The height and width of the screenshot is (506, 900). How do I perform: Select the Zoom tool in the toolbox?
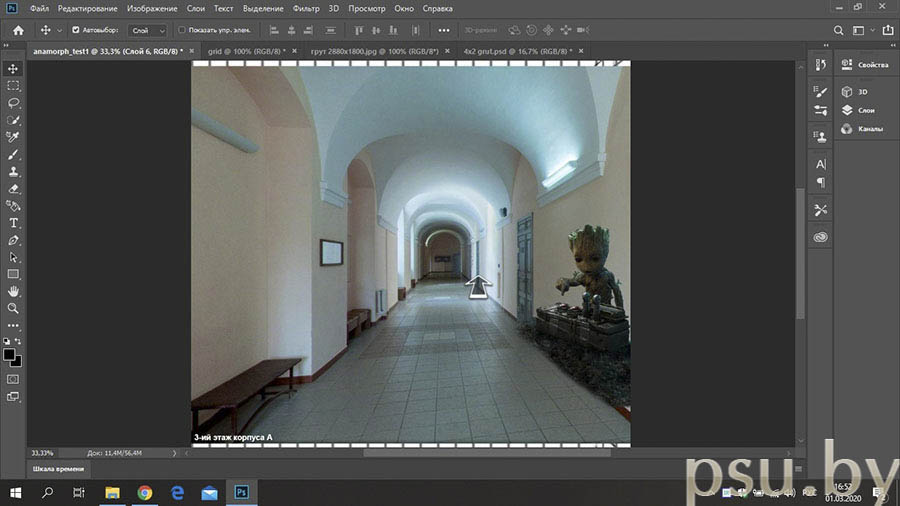(13, 309)
